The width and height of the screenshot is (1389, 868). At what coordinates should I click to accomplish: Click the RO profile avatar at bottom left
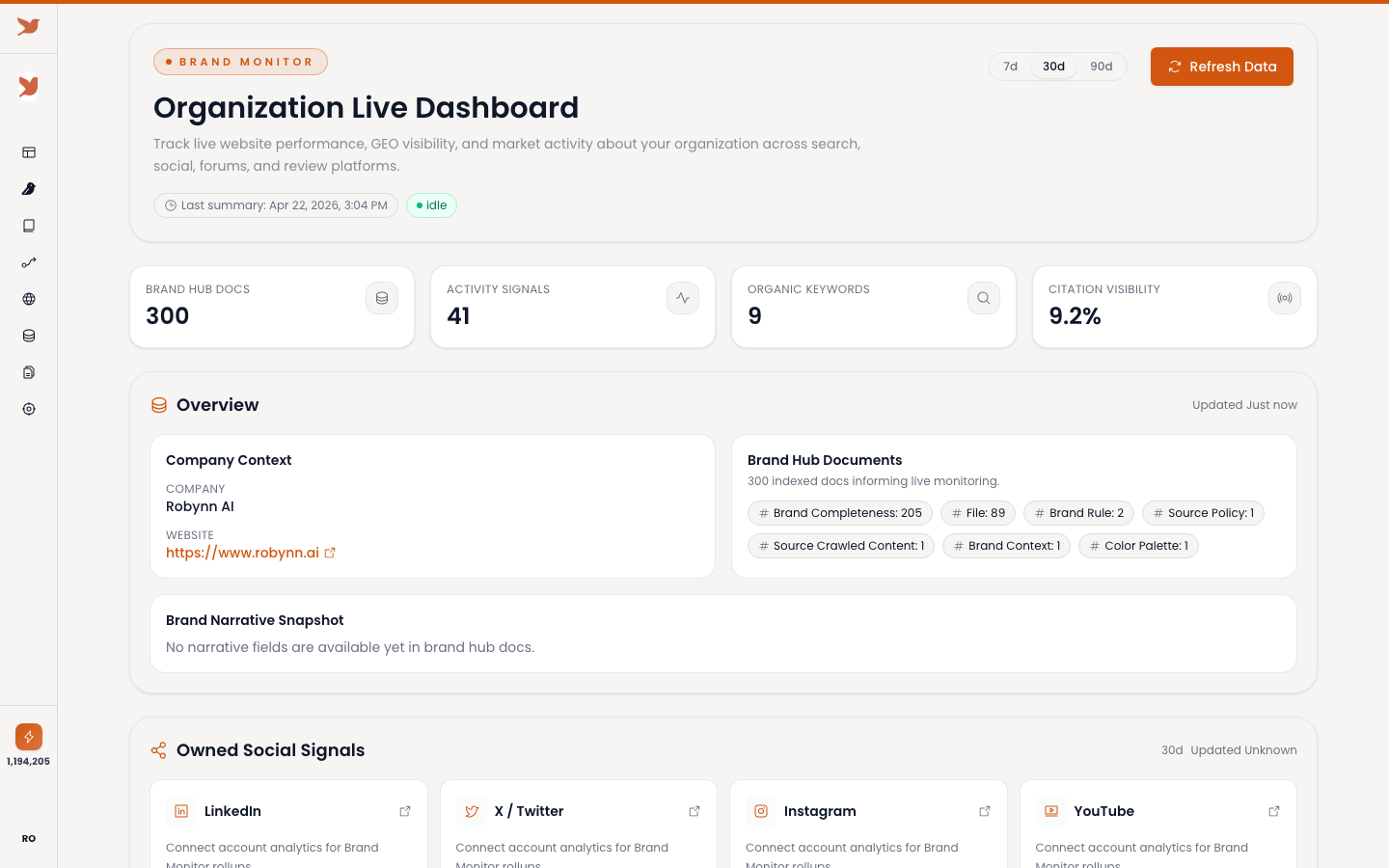click(29, 838)
